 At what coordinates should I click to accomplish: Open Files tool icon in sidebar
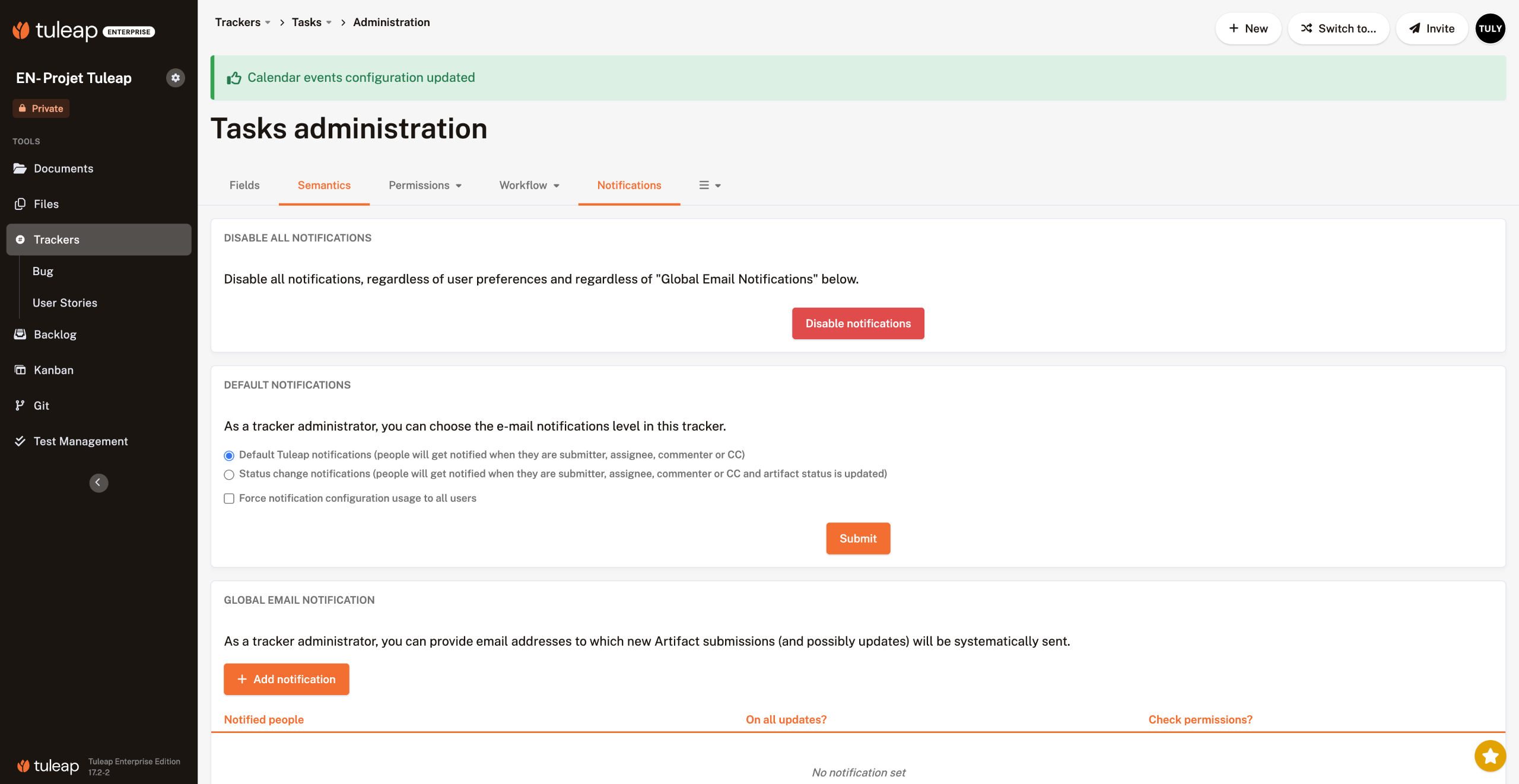(x=20, y=204)
